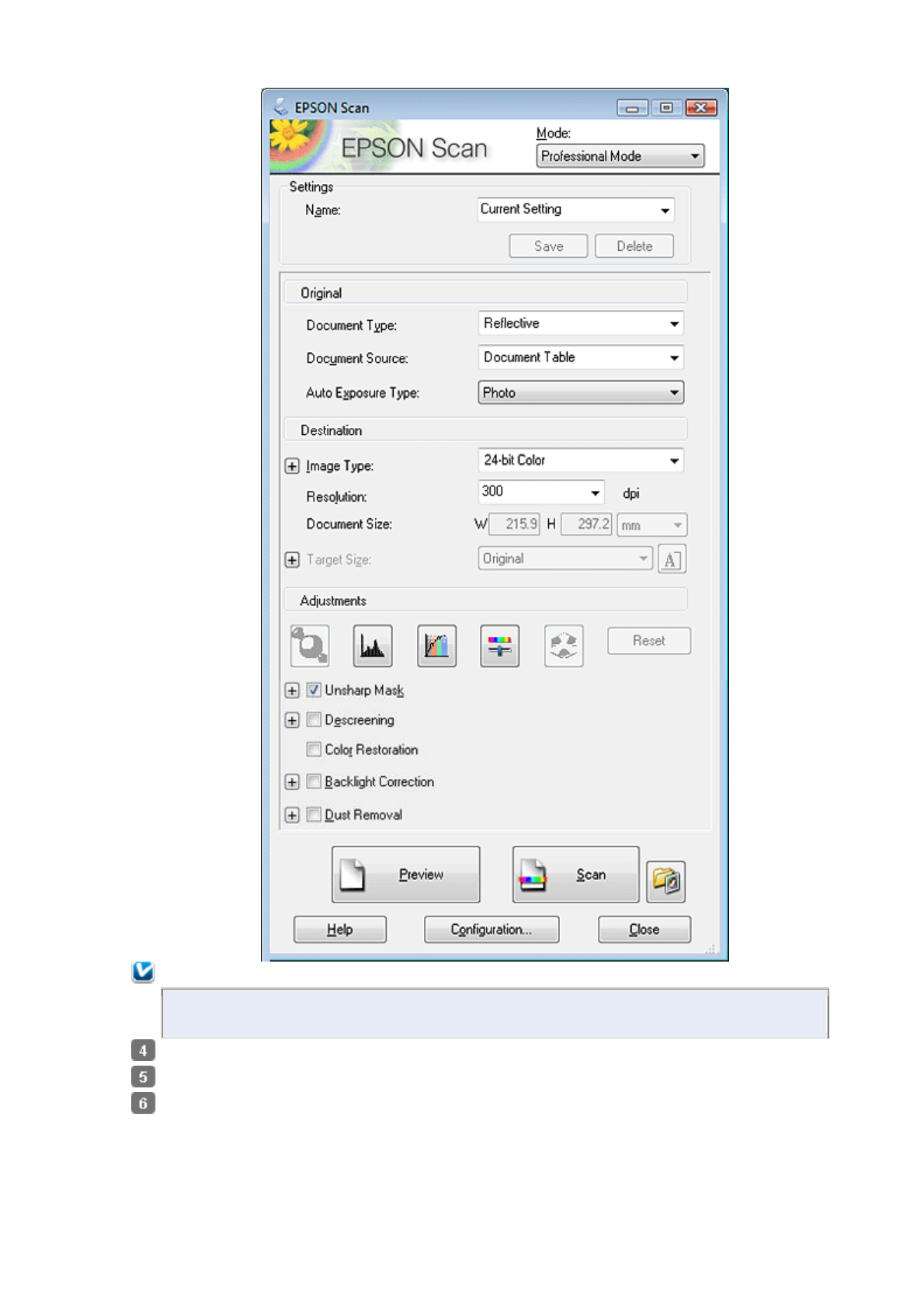Click the target size orientation icon
This screenshot has width=924, height=1308.
point(672,559)
